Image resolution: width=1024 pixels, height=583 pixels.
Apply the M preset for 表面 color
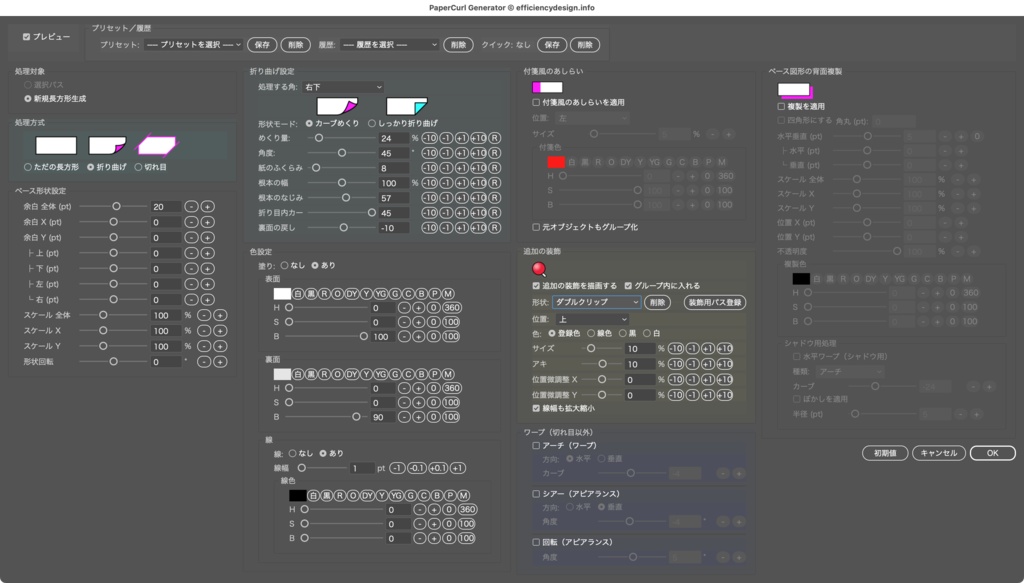(x=448, y=294)
